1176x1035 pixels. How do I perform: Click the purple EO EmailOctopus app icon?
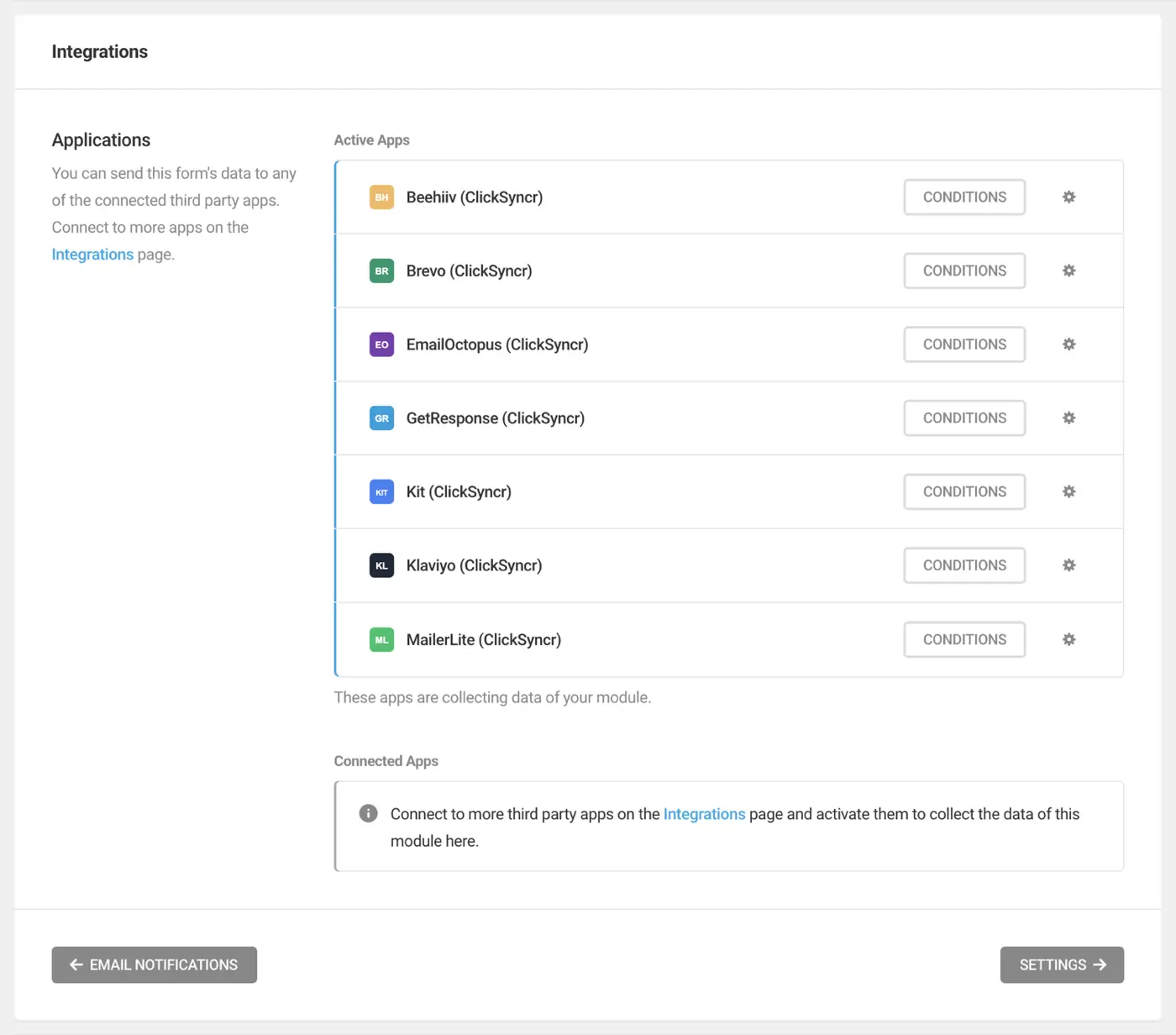click(x=381, y=344)
